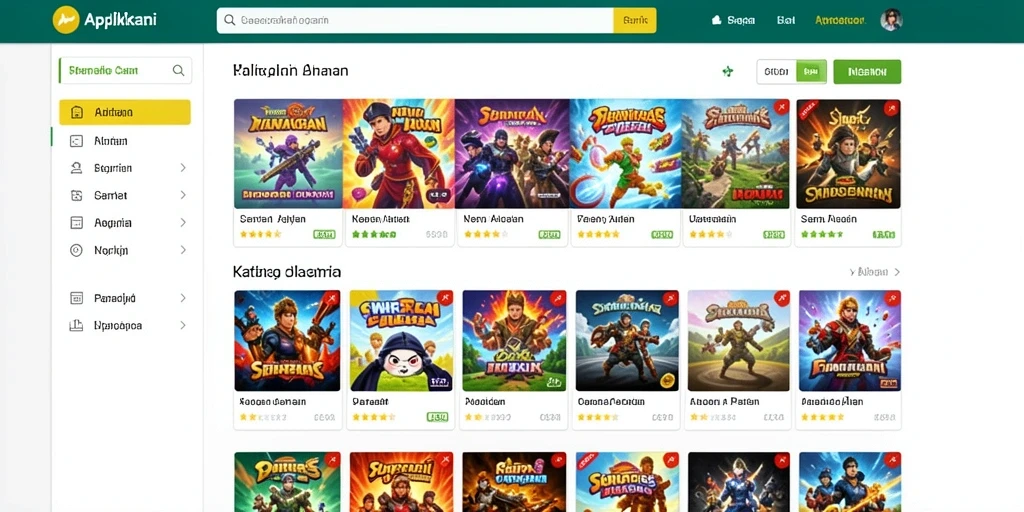Select the white Gtub segment of the view toggle
The height and width of the screenshot is (512, 1024).
[776, 72]
